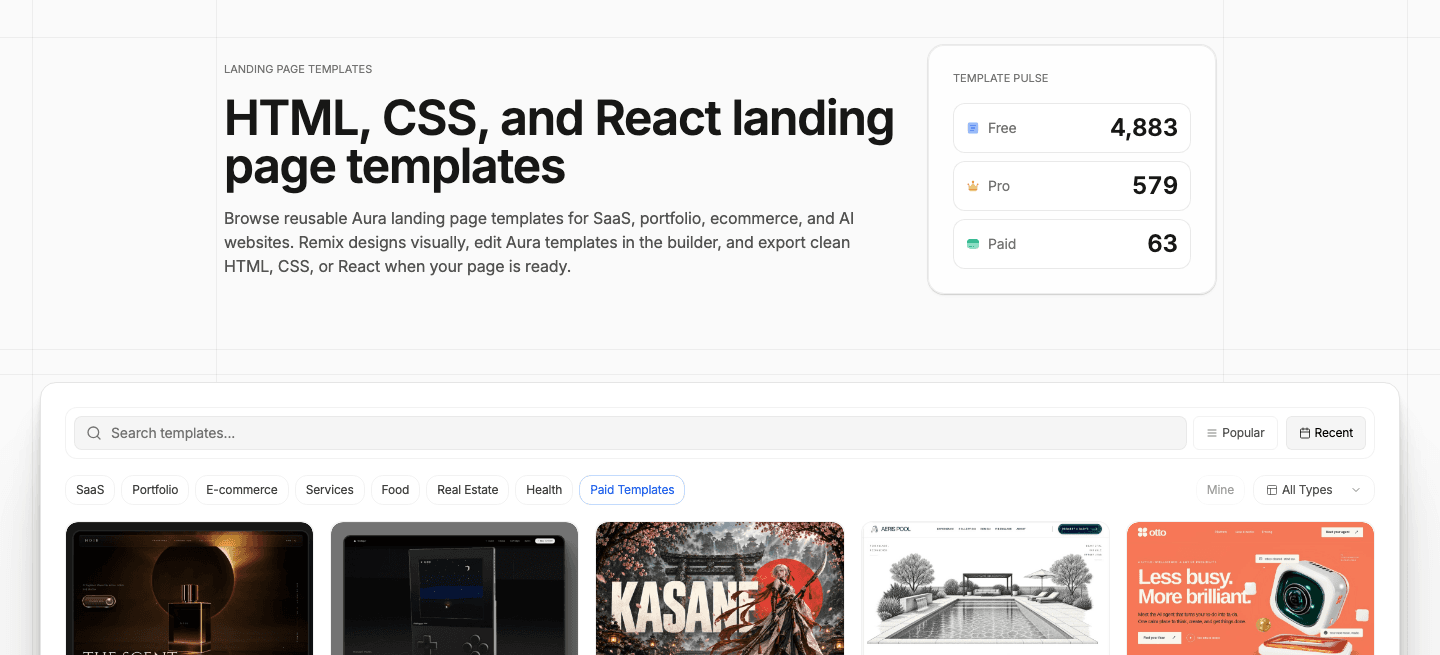
Task: Click the green Paid stack icon
Action: 973,244
